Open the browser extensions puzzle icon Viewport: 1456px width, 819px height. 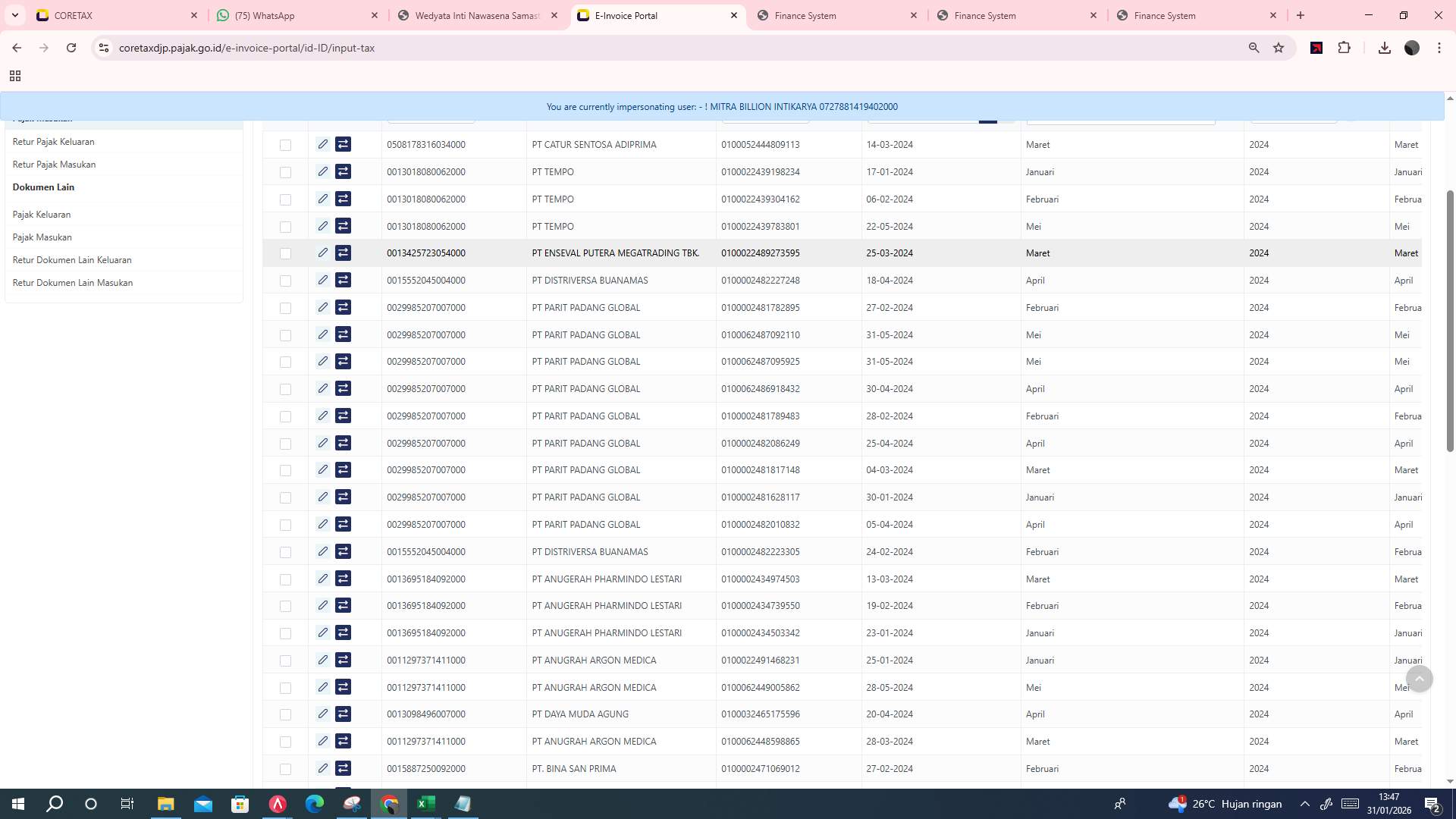pos(1344,47)
